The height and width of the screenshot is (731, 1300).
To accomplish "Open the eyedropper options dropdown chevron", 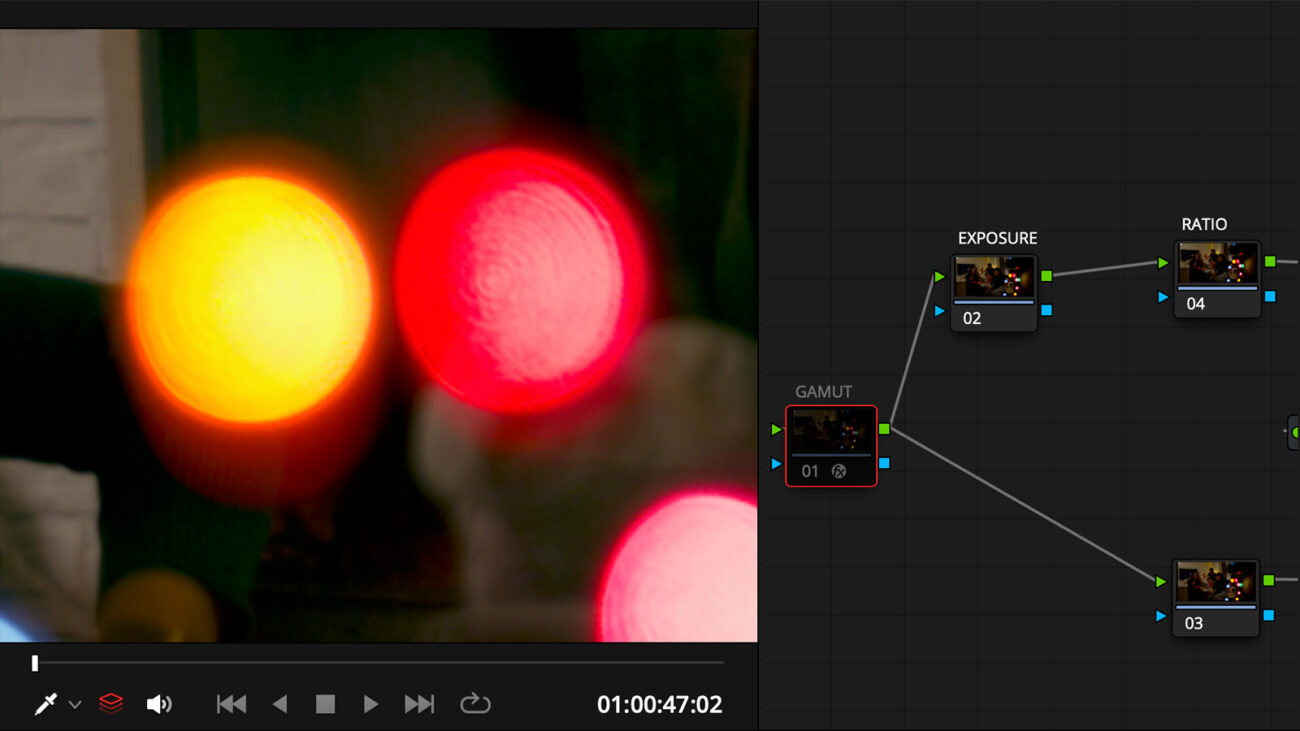I will (x=76, y=703).
